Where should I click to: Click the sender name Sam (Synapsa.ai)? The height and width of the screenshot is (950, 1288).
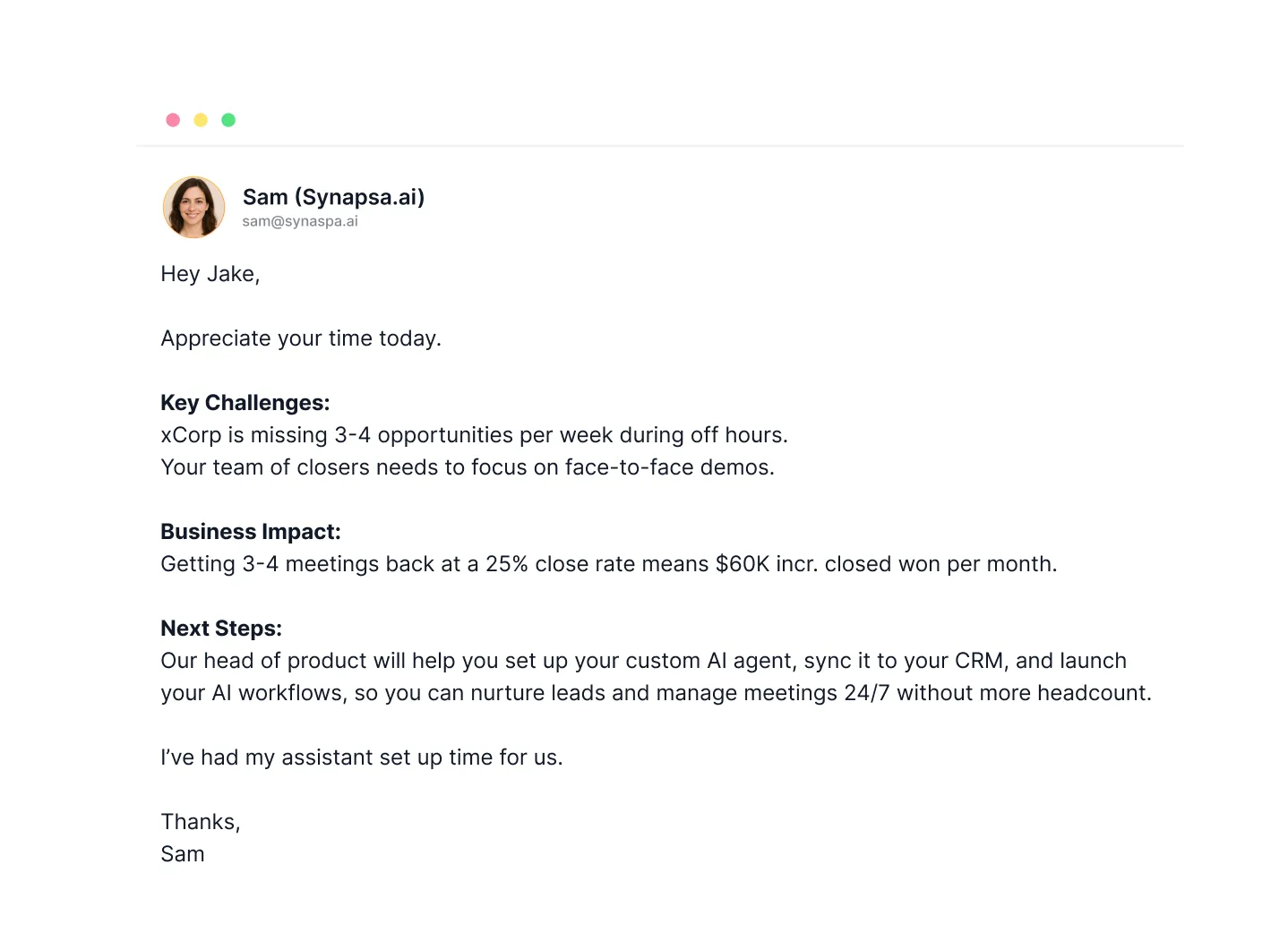coord(333,197)
